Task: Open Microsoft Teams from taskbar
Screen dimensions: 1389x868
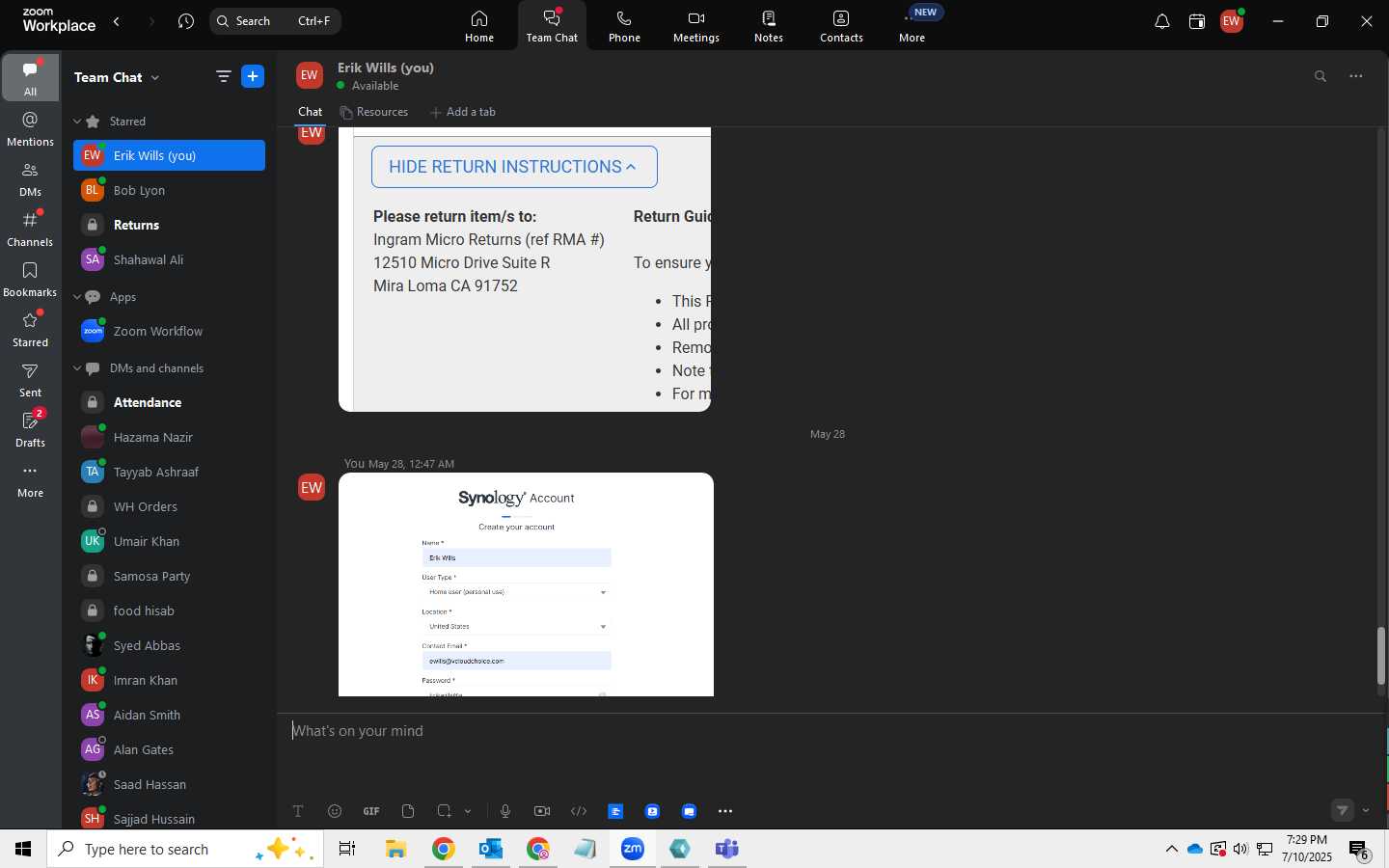Action: pos(726,849)
